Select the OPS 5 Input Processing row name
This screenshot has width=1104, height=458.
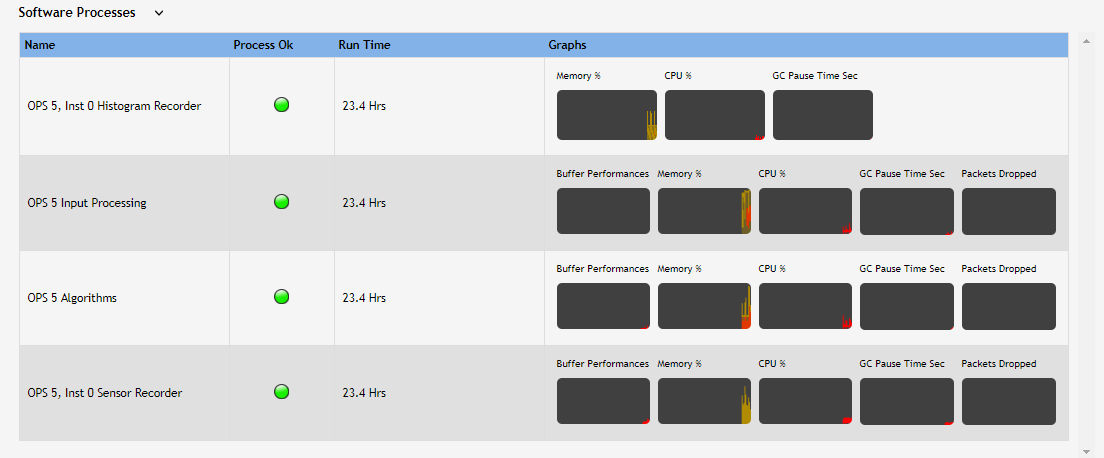(87, 203)
